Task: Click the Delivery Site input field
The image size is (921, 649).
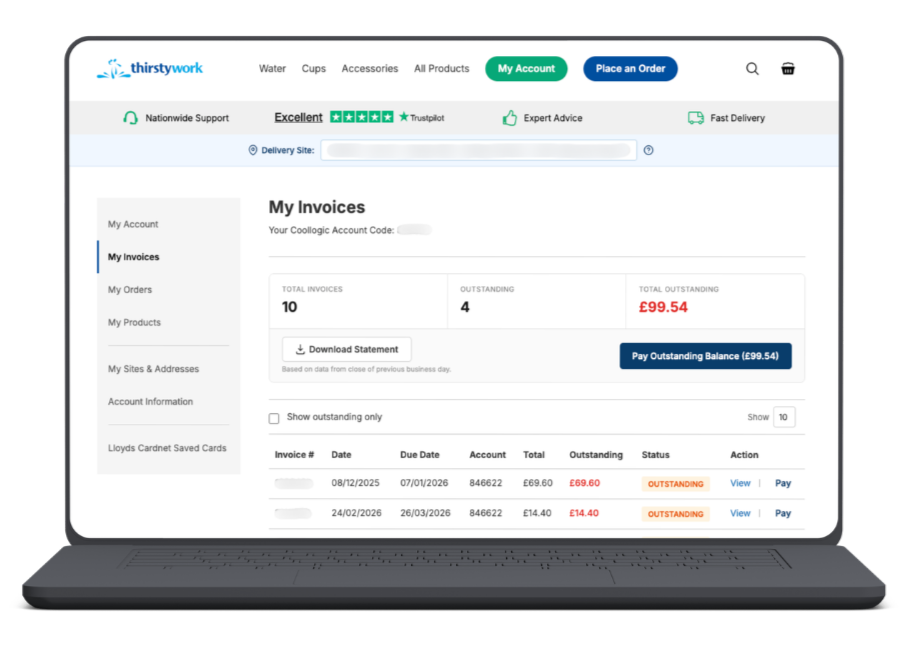Action: pos(478,150)
